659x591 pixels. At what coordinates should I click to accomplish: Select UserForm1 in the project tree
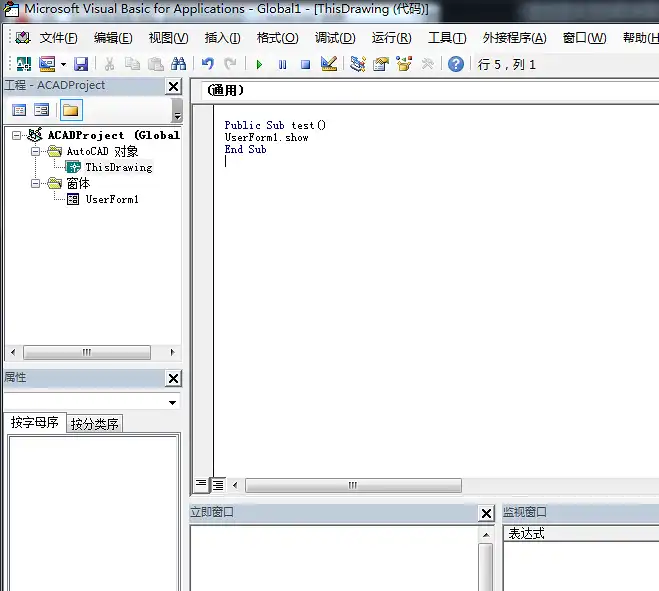tap(111, 199)
